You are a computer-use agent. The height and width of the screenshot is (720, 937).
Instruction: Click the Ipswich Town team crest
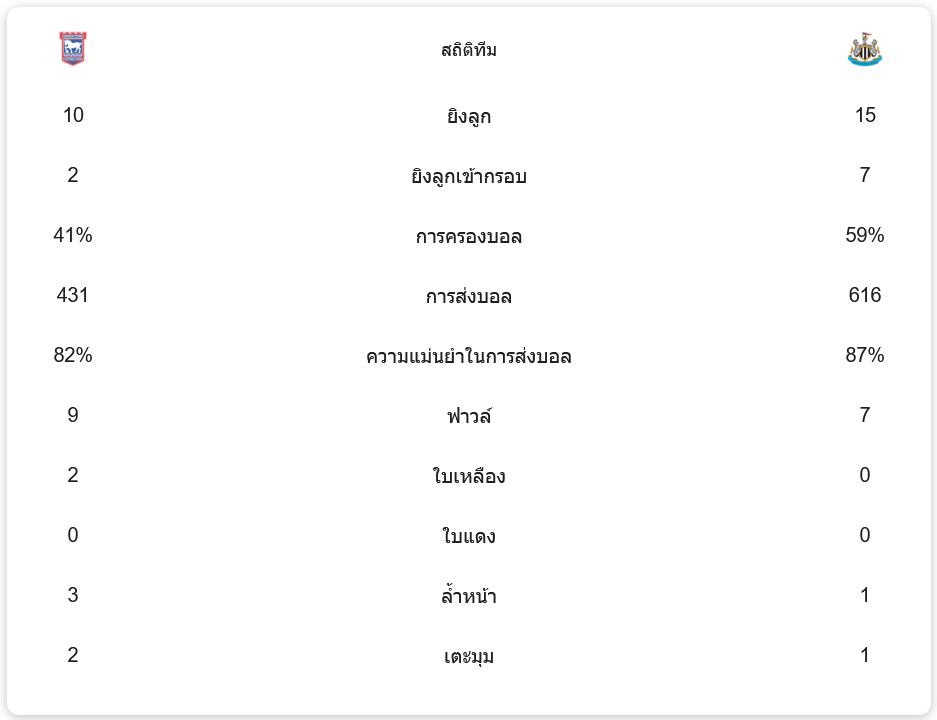point(73,49)
